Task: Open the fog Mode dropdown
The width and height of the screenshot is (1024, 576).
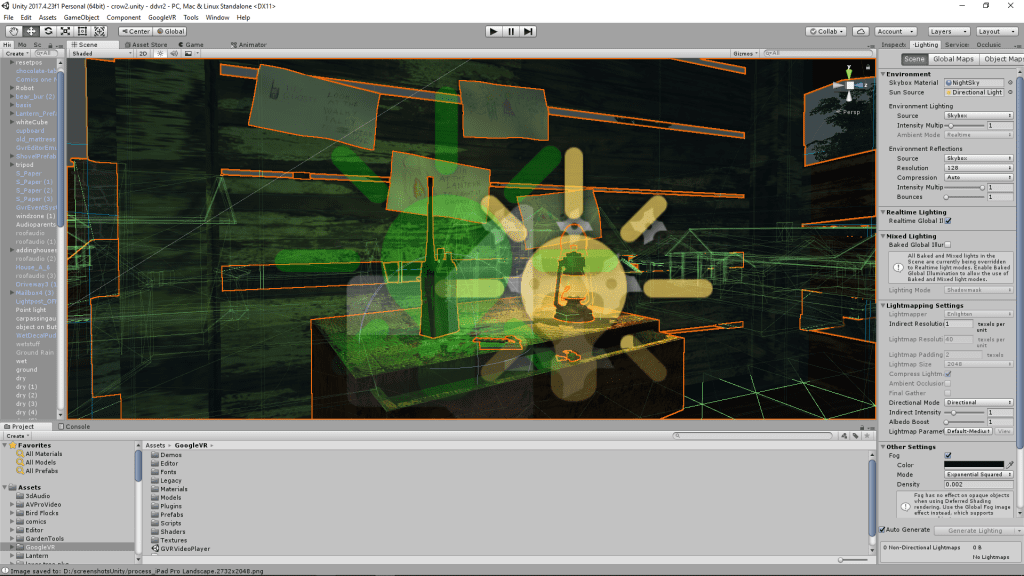Action: [979, 474]
